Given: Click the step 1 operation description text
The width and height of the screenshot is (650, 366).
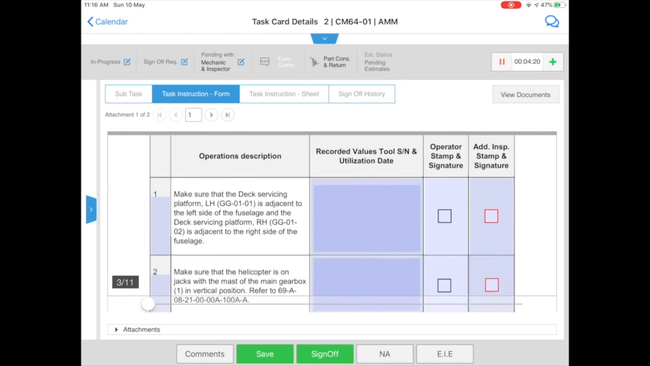Looking at the screenshot, I should 238,217.
